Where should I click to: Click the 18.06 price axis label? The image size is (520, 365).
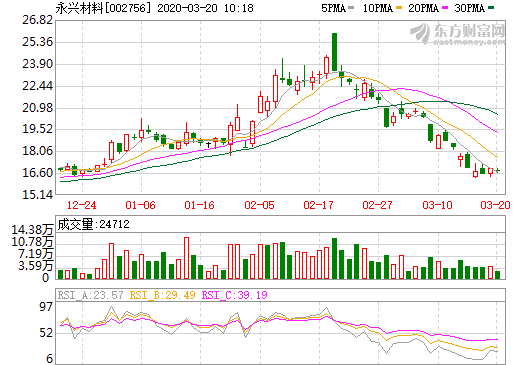click(38, 151)
